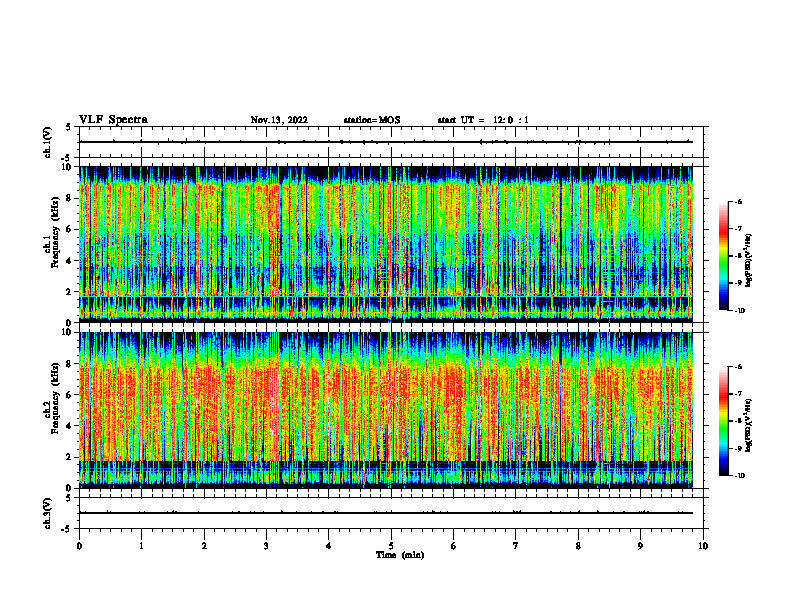Viewport: 792px width, 612px height.
Task: Click time axis tick label "10" at the axis end
Action: [703, 546]
